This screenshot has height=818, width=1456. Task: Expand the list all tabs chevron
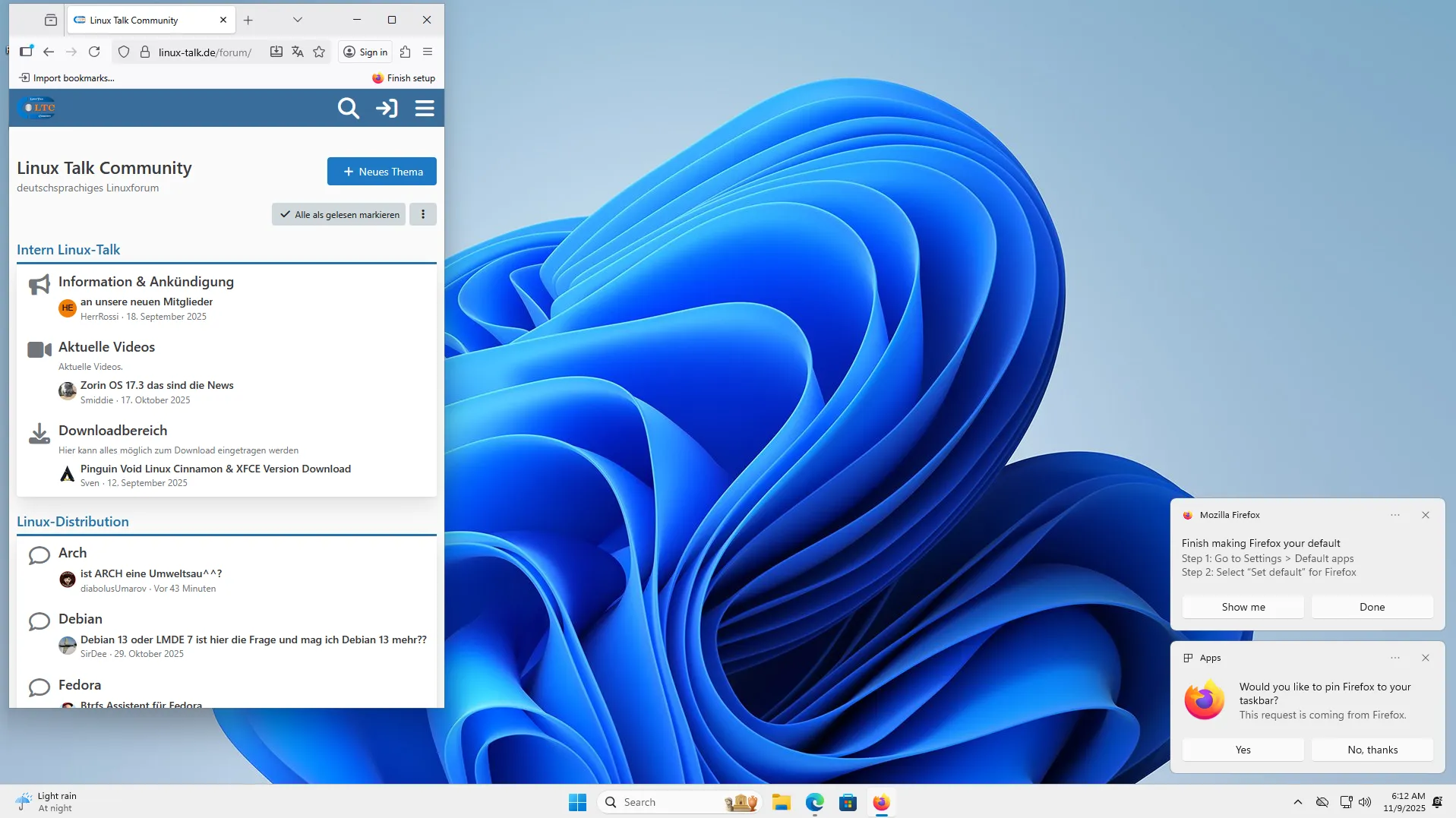(x=298, y=20)
